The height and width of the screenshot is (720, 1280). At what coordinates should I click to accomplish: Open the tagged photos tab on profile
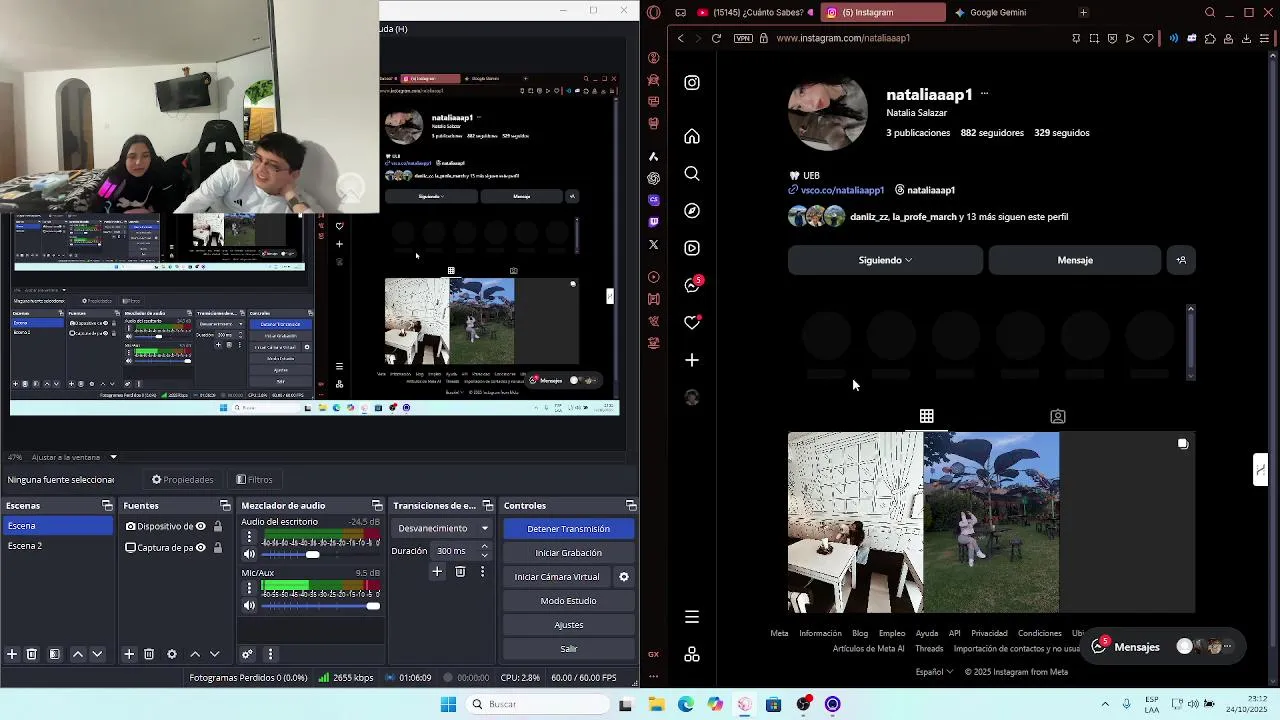pyautogui.click(x=1058, y=416)
